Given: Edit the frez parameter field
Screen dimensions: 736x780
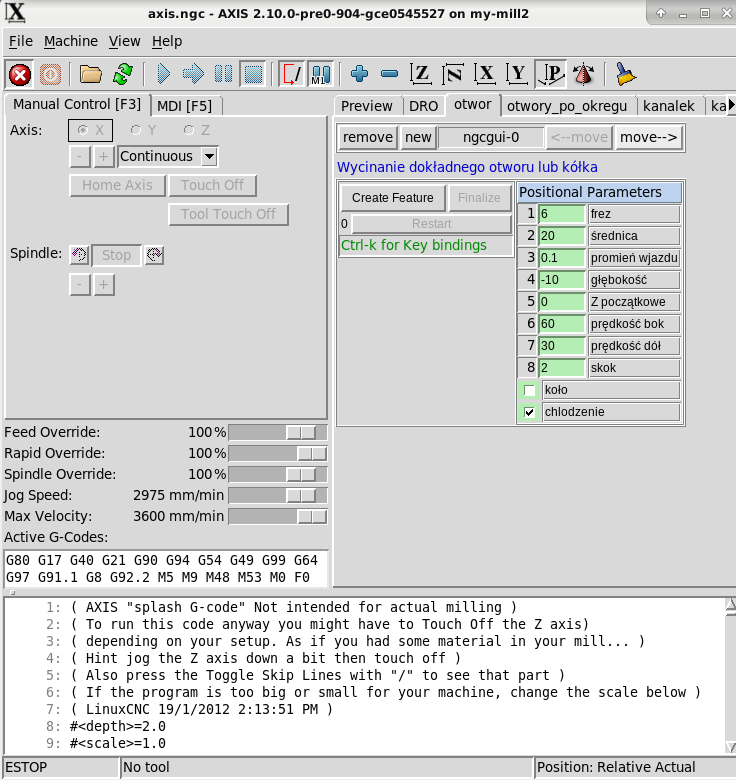Looking at the screenshot, I should click(561, 214).
